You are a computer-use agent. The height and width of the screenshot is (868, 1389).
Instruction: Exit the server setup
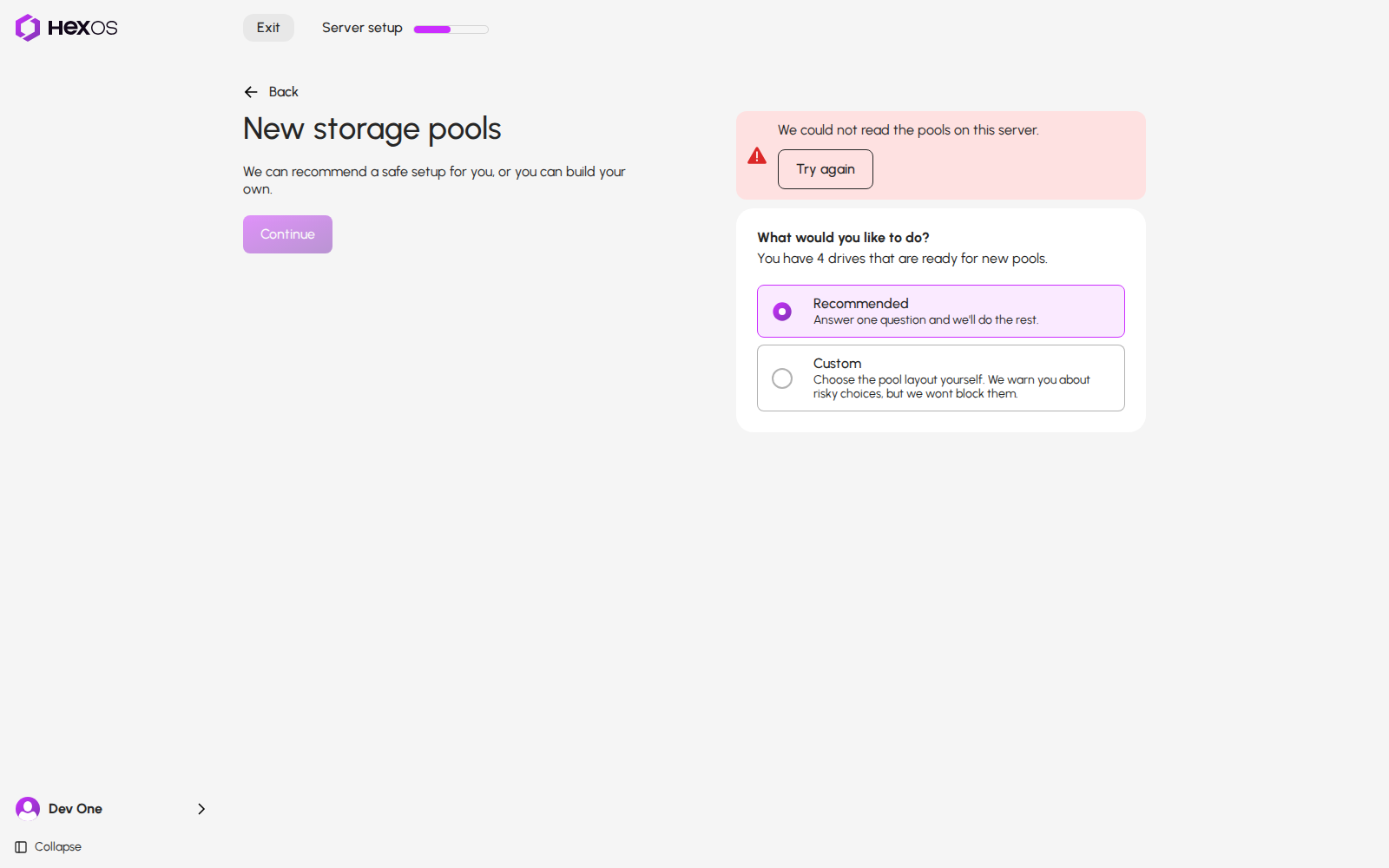(268, 28)
